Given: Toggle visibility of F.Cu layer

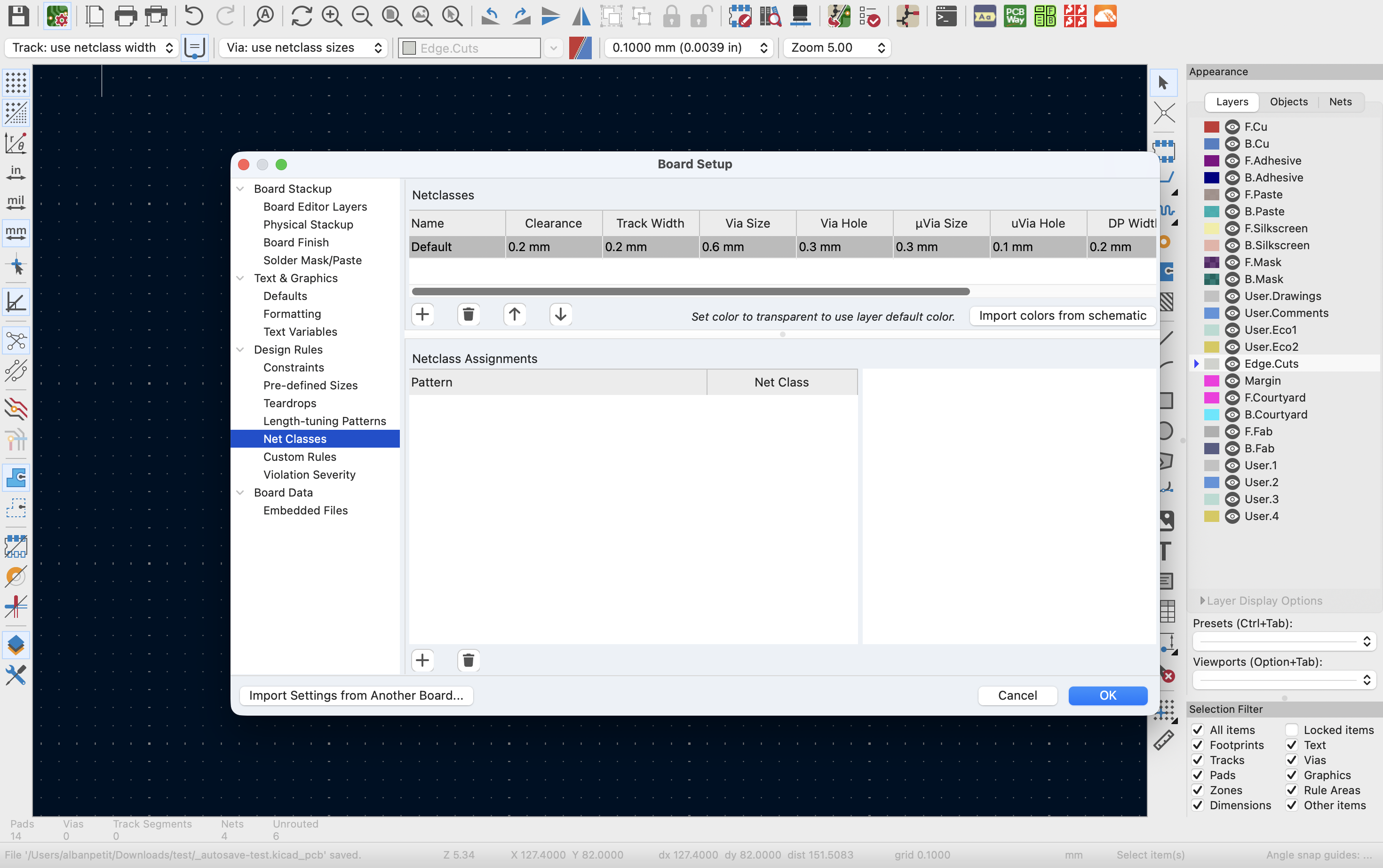Looking at the screenshot, I should pos(1232,127).
